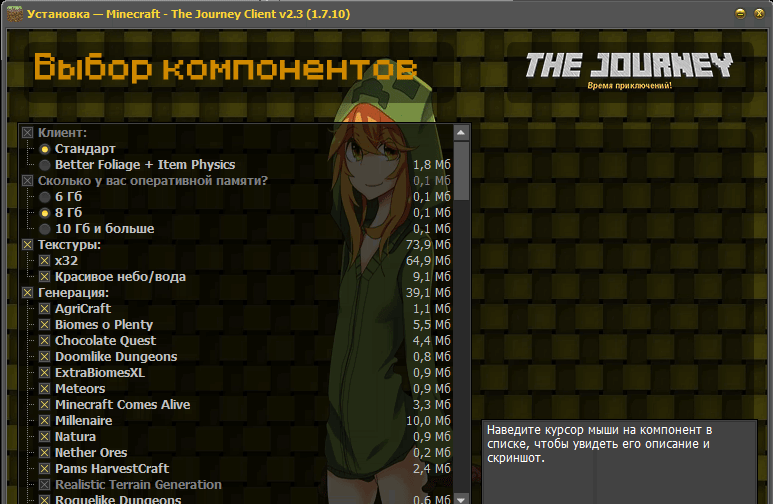Screen dimensions: 773x504
Task: Uncheck the Biomes o Plenty checkbox
Action: 45,325
